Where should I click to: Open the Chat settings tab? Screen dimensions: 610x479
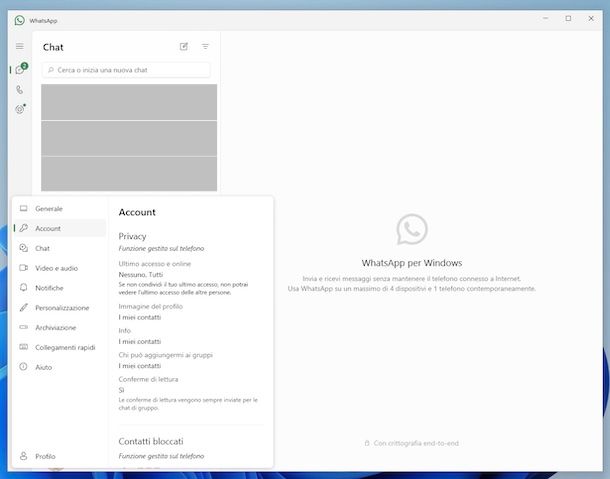click(60, 248)
